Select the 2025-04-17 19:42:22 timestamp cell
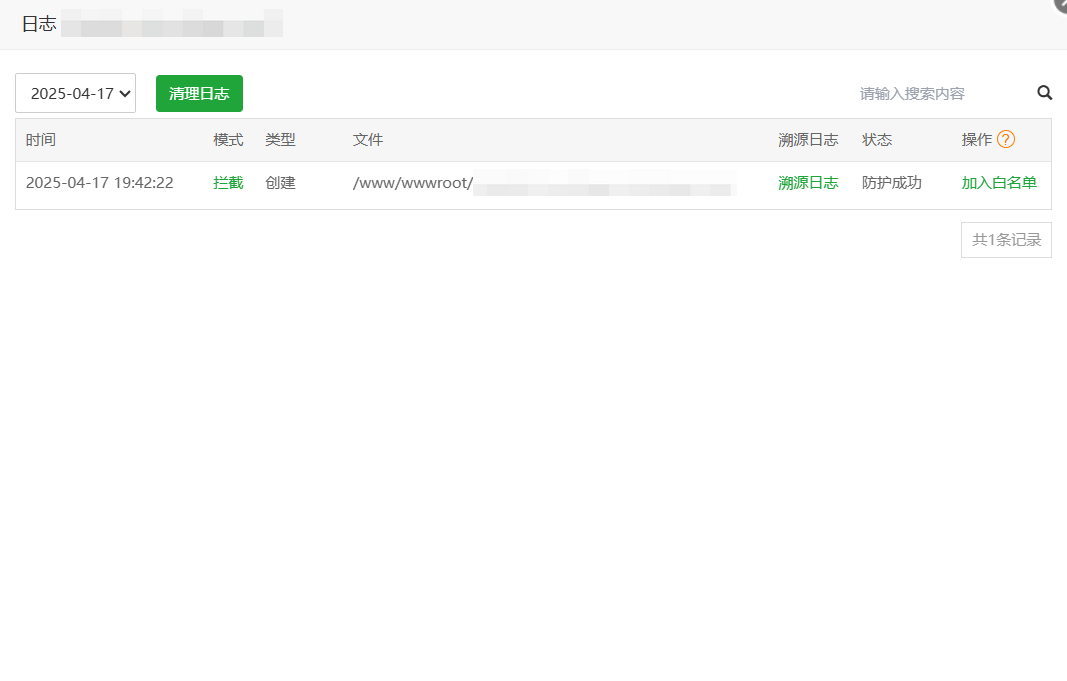1067x681 pixels. coord(100,183)
